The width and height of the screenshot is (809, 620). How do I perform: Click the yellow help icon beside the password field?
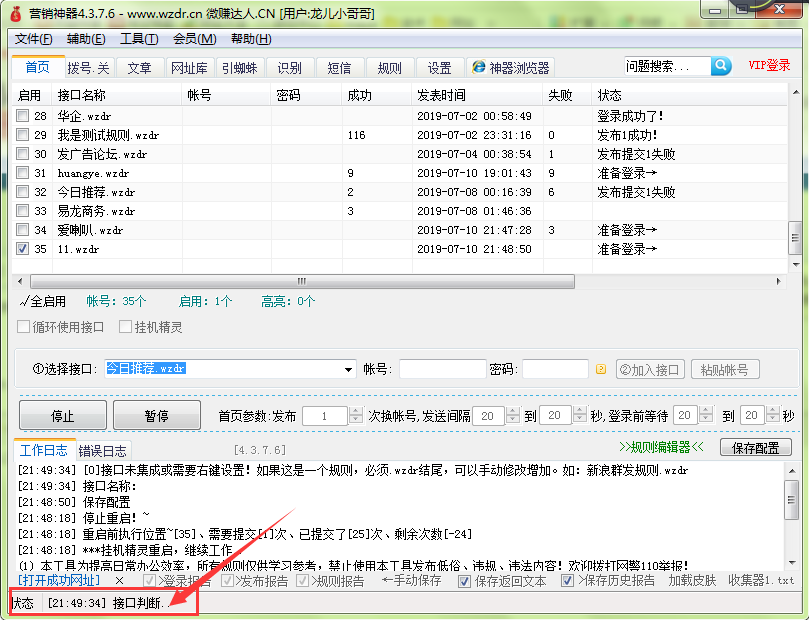coord(600,369)
